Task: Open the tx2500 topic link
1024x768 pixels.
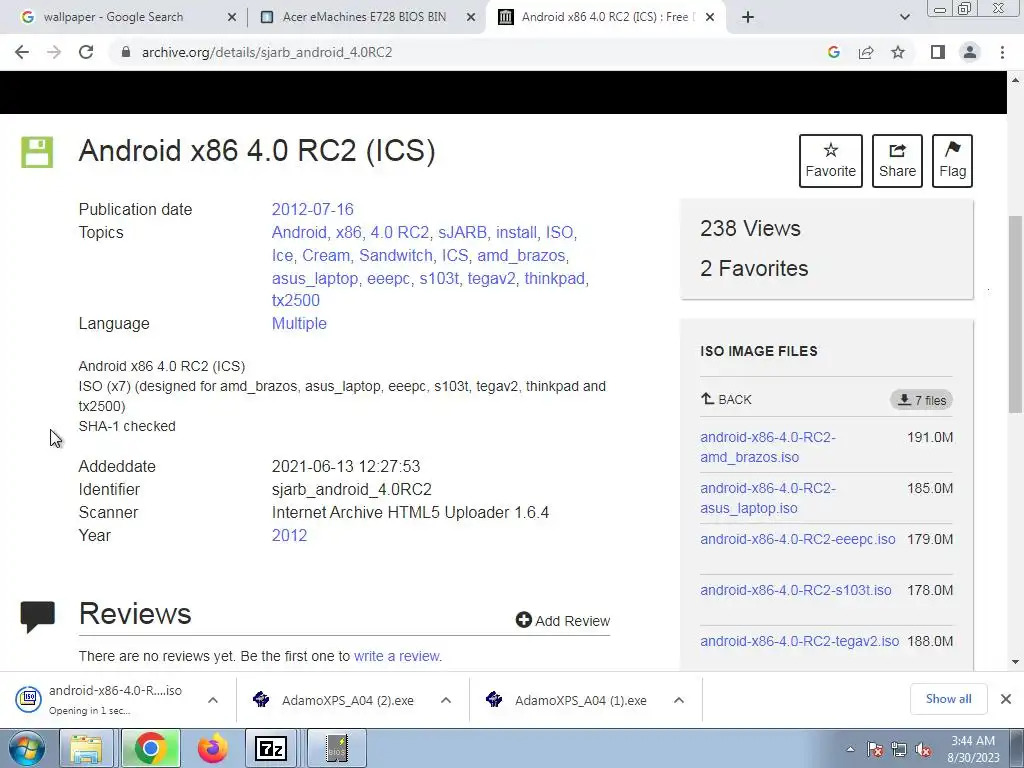Action: point(296,300)
